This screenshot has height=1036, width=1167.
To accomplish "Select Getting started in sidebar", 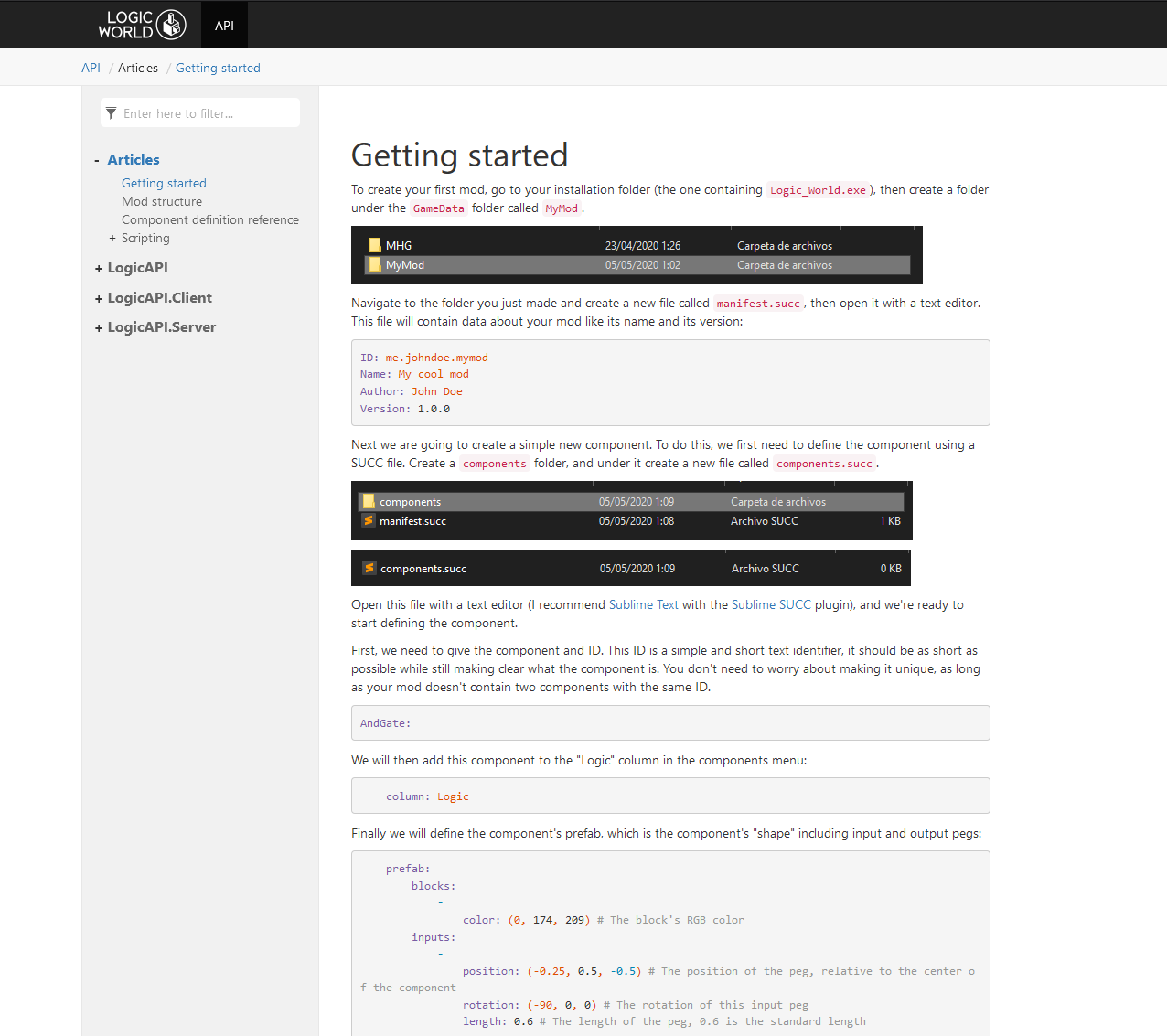I will coord(164,184).
